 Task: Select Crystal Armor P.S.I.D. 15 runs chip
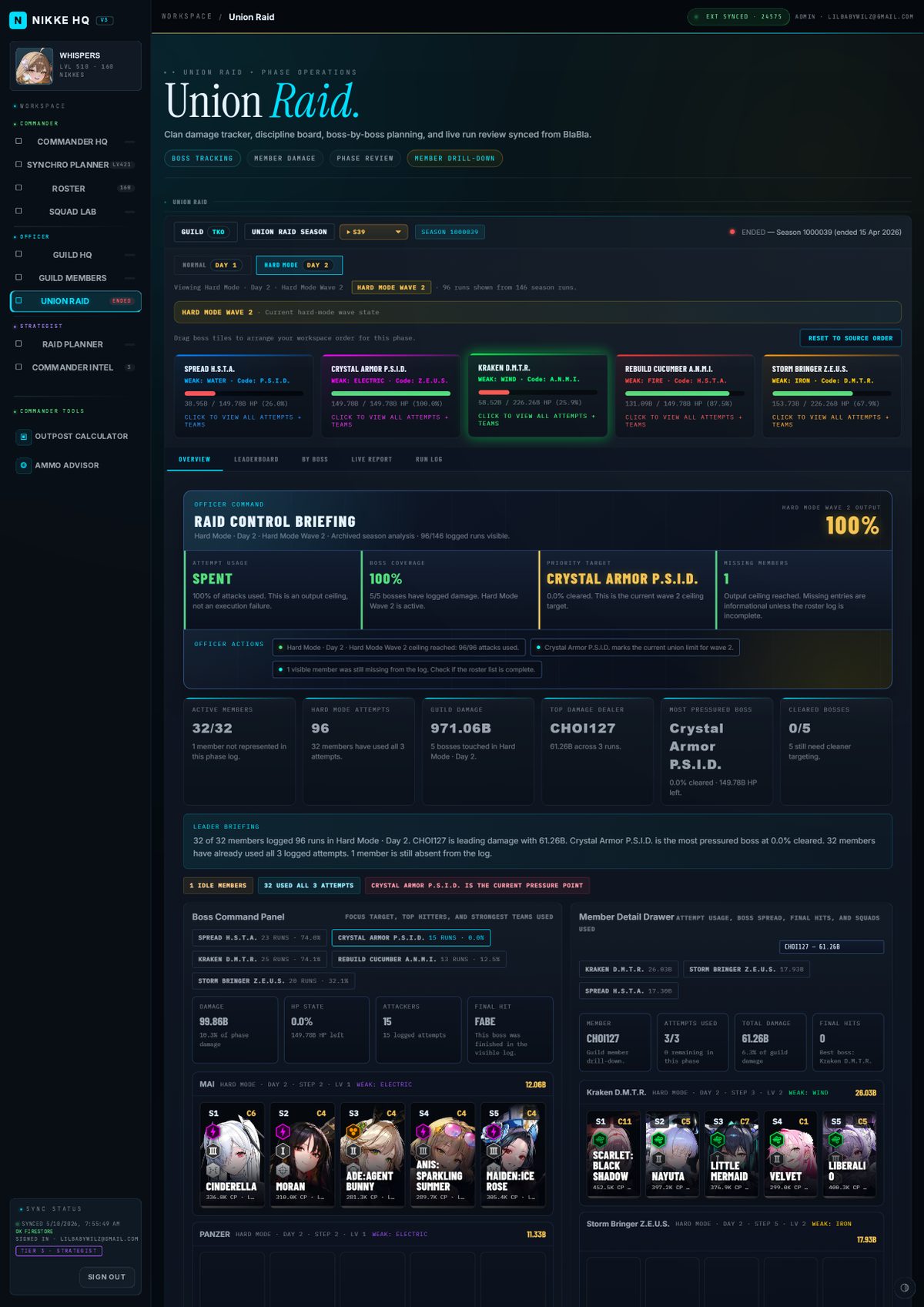point(411,937)
